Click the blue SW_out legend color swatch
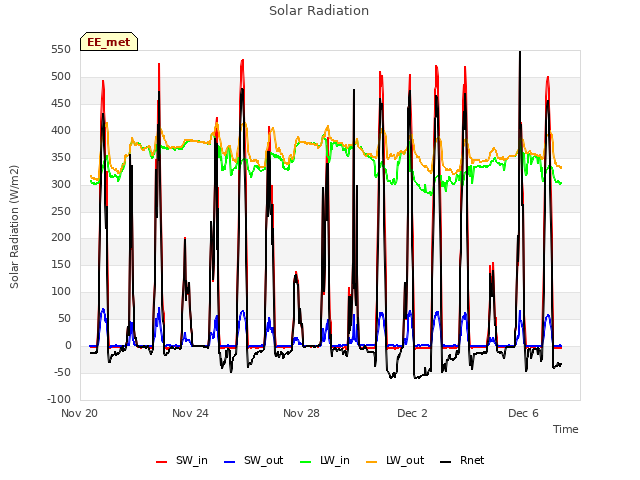The width and height of the screenshot is (640, 480). point(230,462)
